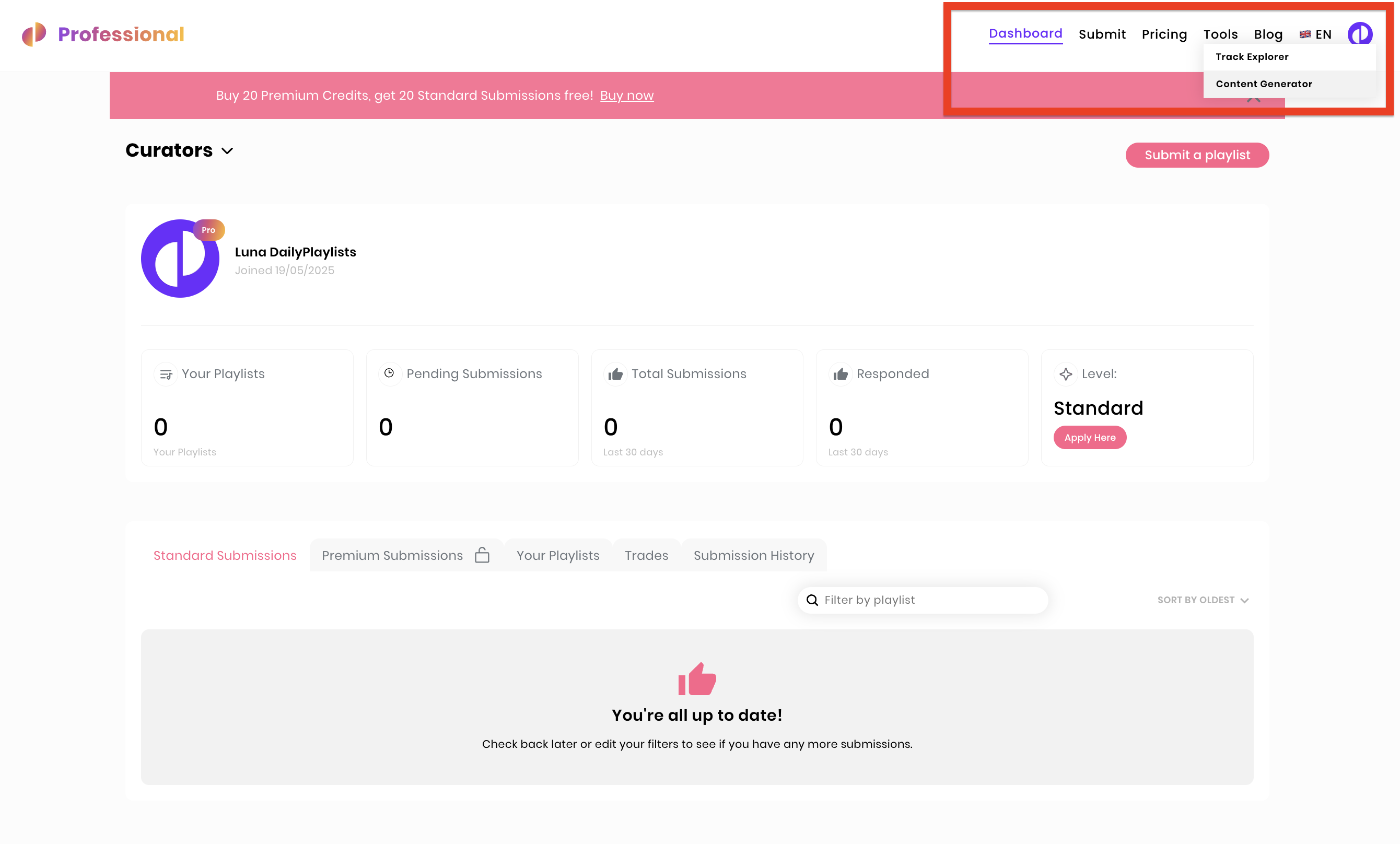Click the Total Submissions thumbs-up icon

click(615, 374)
